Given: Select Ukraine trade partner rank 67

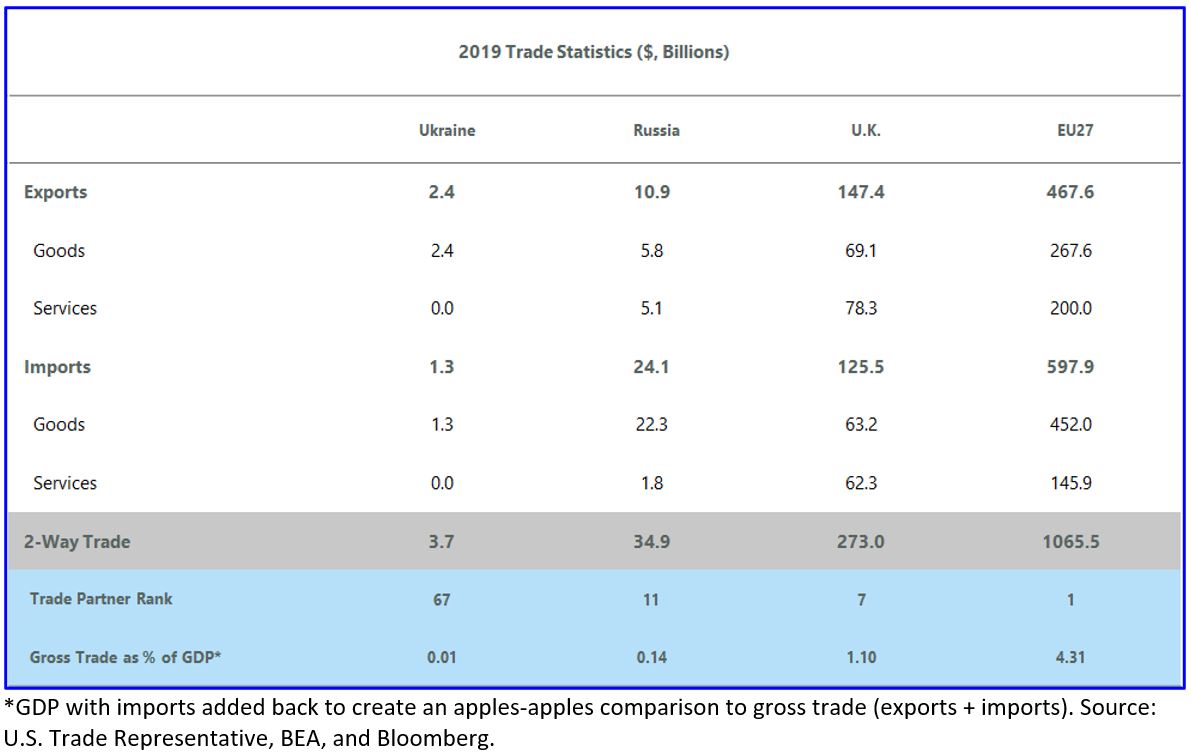Looking at the screenshot, I should tap(441, 600).
